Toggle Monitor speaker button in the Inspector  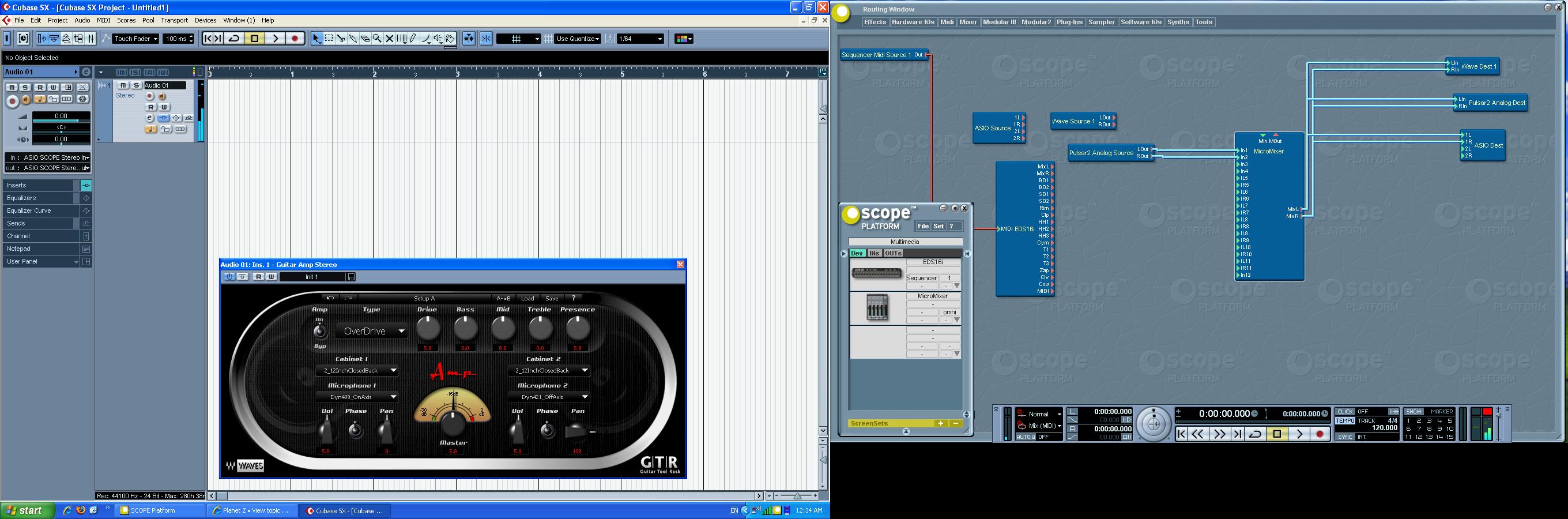click(26, 99)
